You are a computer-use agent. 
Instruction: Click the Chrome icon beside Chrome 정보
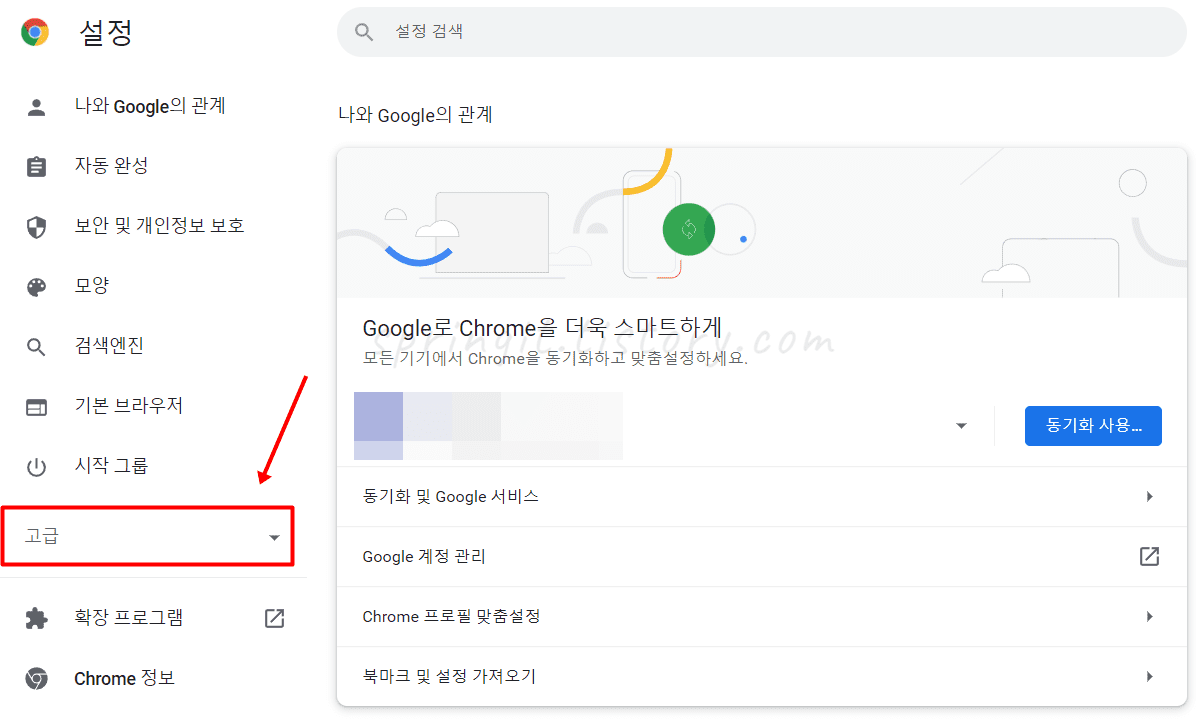coord(36,679)
